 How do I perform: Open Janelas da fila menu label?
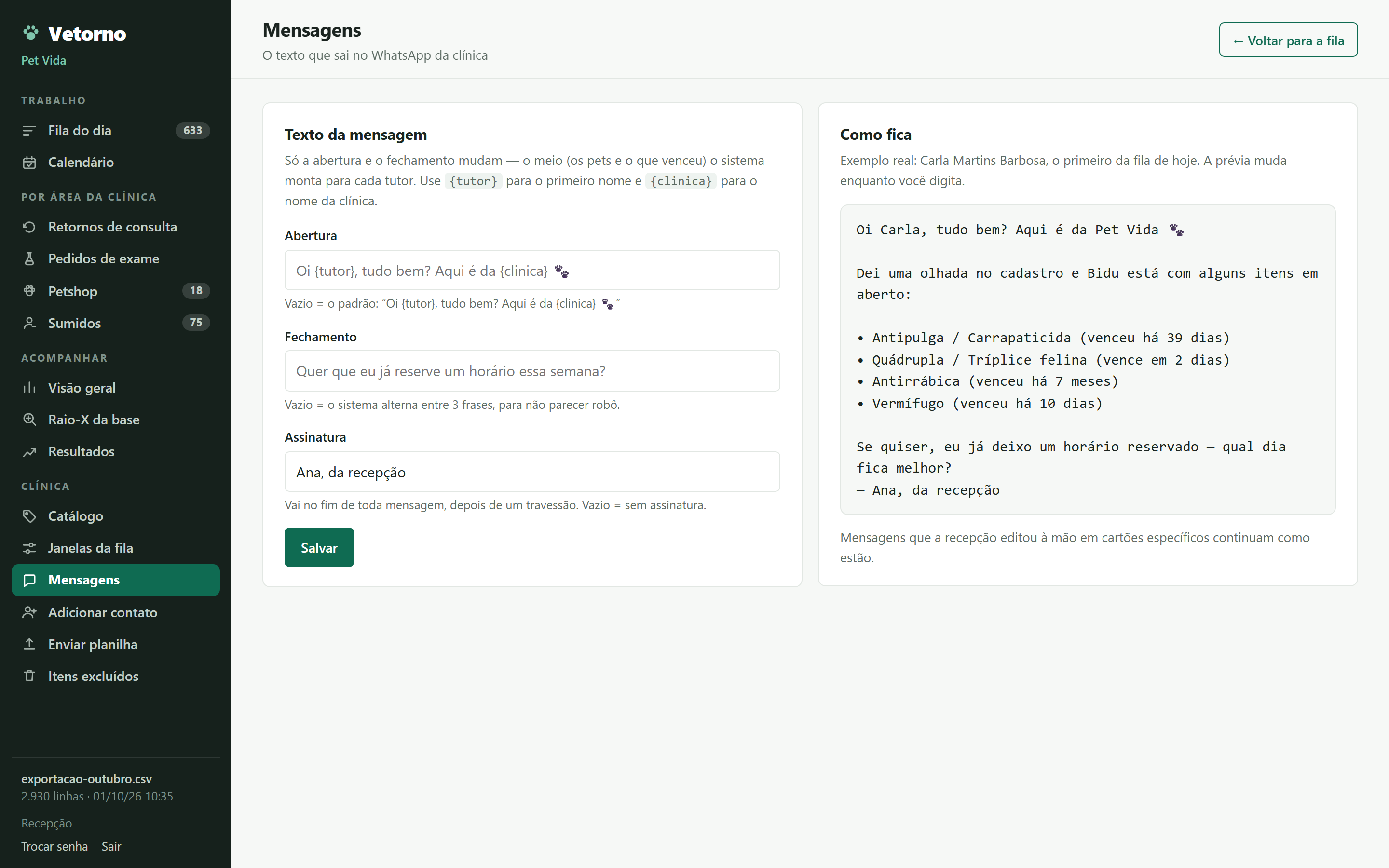point(91,548)
